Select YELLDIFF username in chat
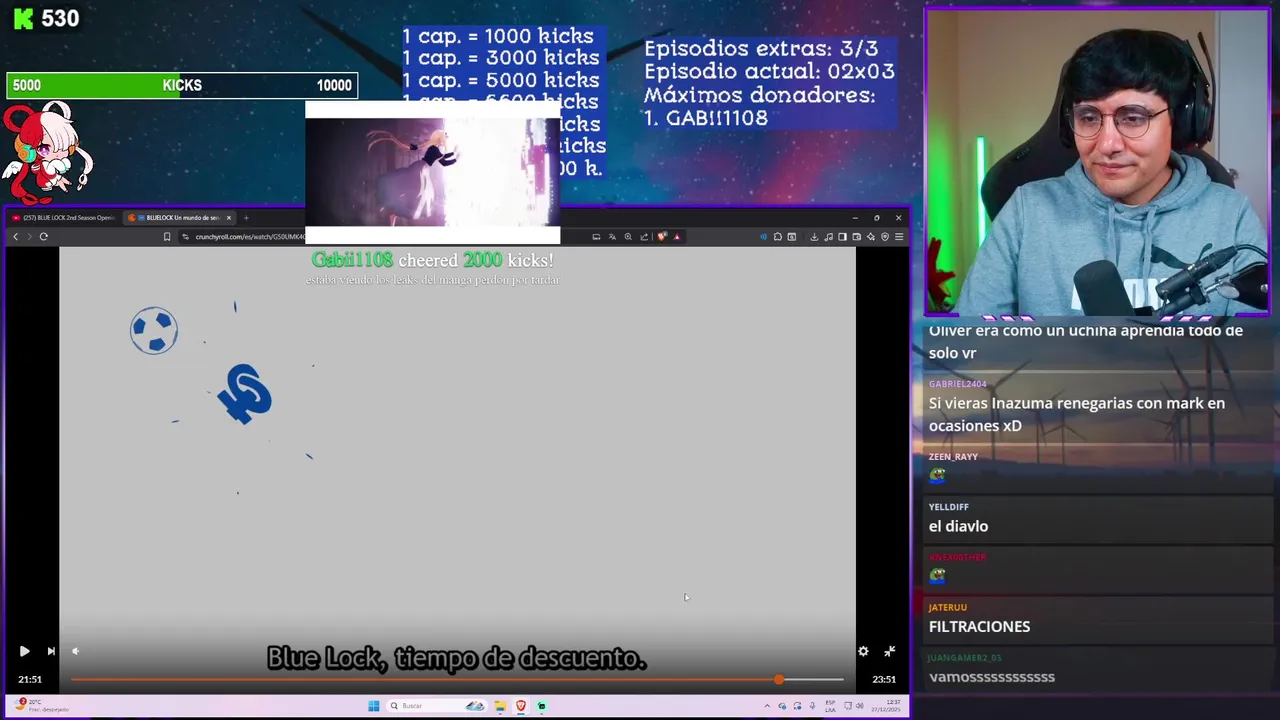 948,507
